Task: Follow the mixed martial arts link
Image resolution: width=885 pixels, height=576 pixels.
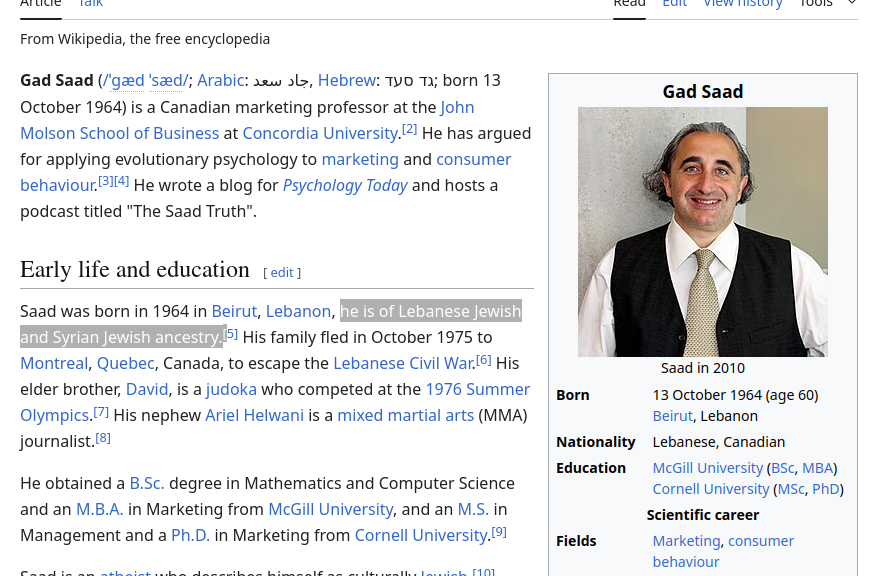Action: tap(405, 415)
